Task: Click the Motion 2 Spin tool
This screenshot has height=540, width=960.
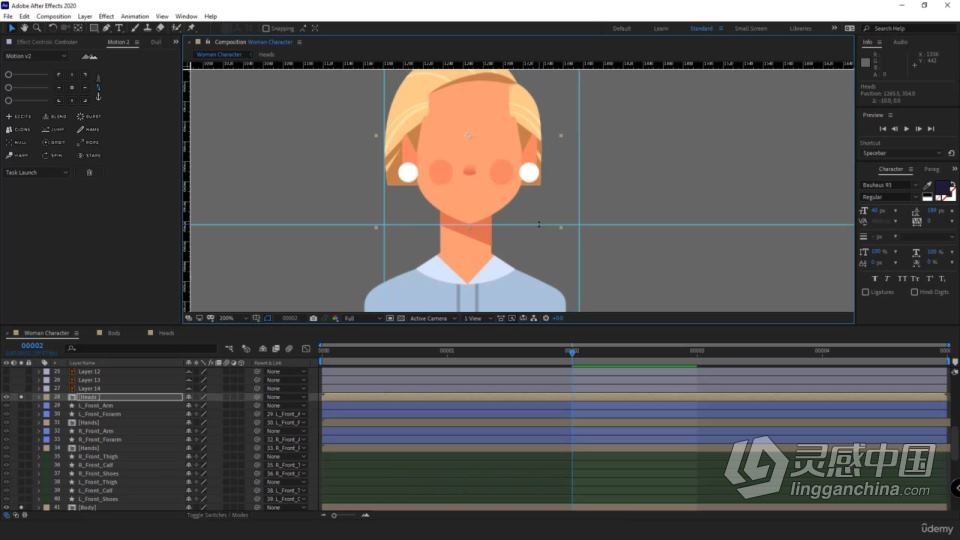Action: point(53,156)
